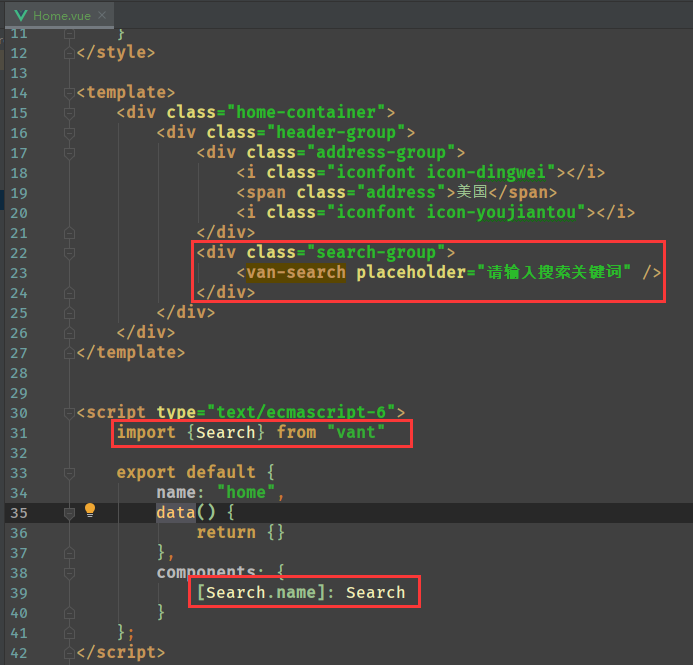
Task: Fold the address-group div on line 17
Action: tap(69, 153)
